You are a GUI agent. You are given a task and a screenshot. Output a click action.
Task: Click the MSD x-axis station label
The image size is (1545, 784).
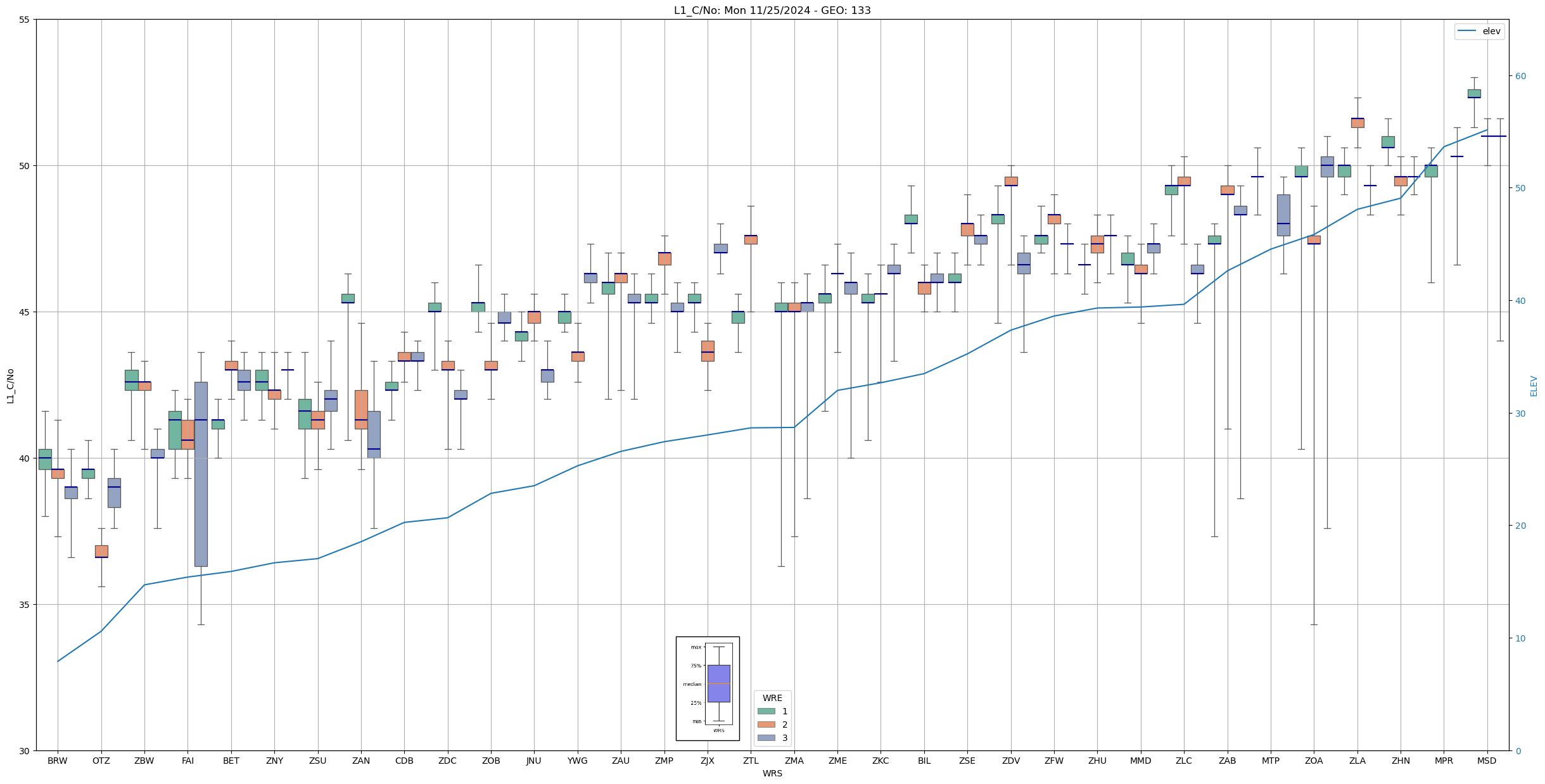click(1487, 761)
